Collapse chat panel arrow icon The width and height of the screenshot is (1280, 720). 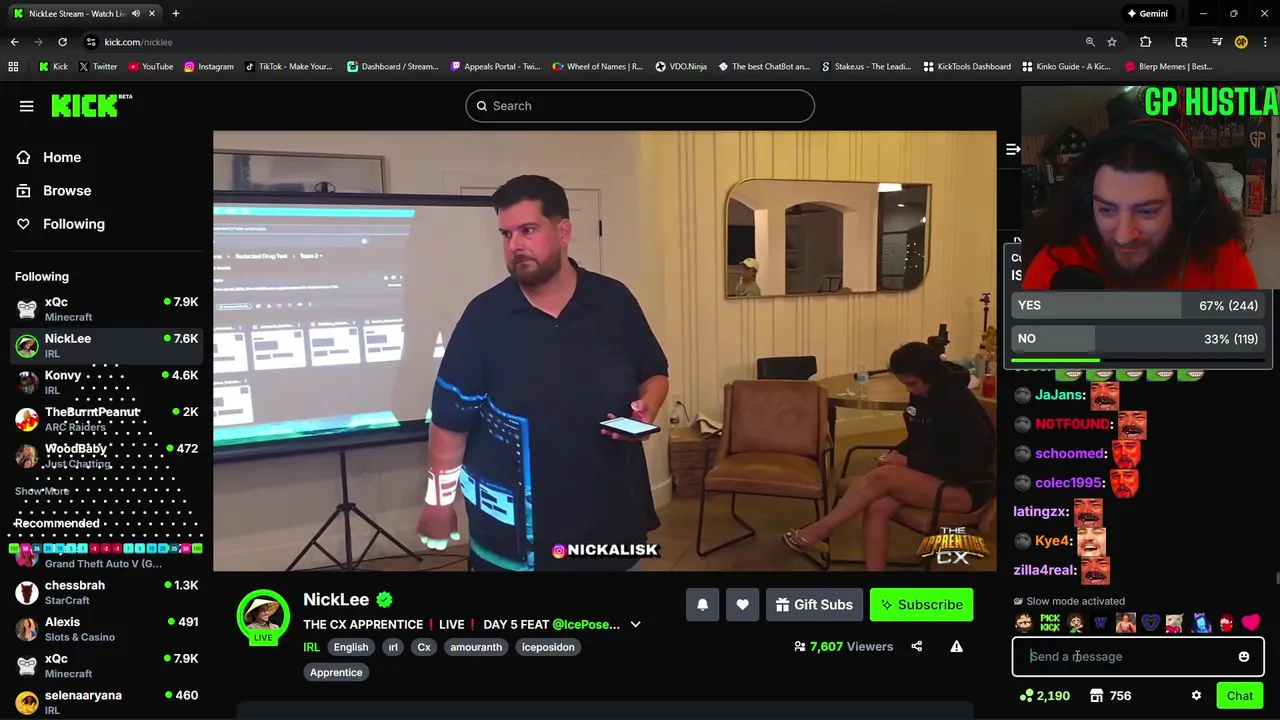tap(1012, 149)
